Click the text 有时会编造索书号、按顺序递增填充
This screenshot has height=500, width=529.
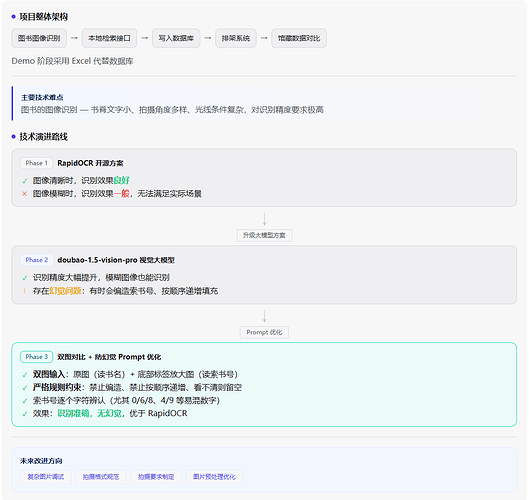(x=154, y=291)
